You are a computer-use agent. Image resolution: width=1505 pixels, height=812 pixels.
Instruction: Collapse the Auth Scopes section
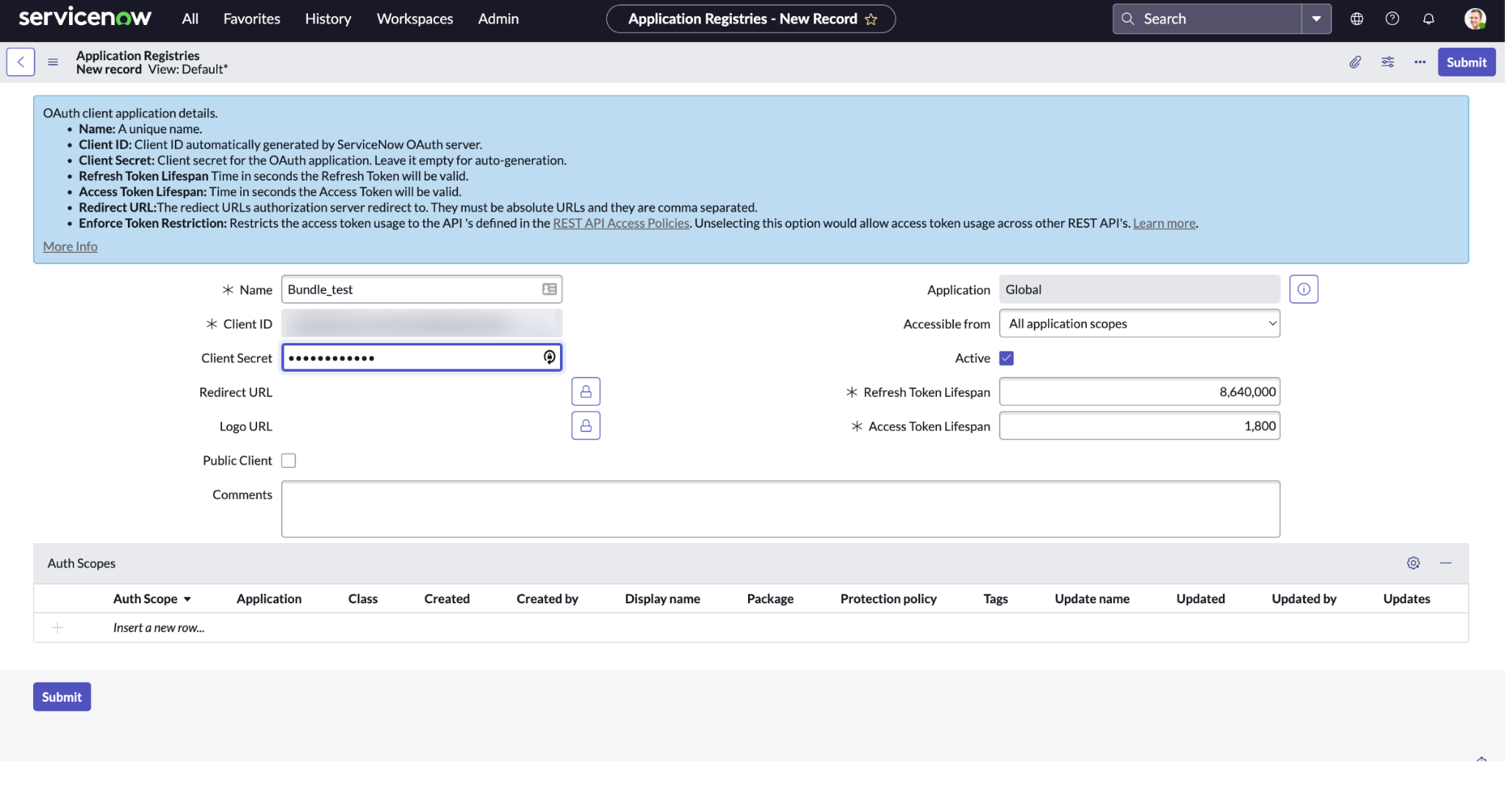(1445, 563)
